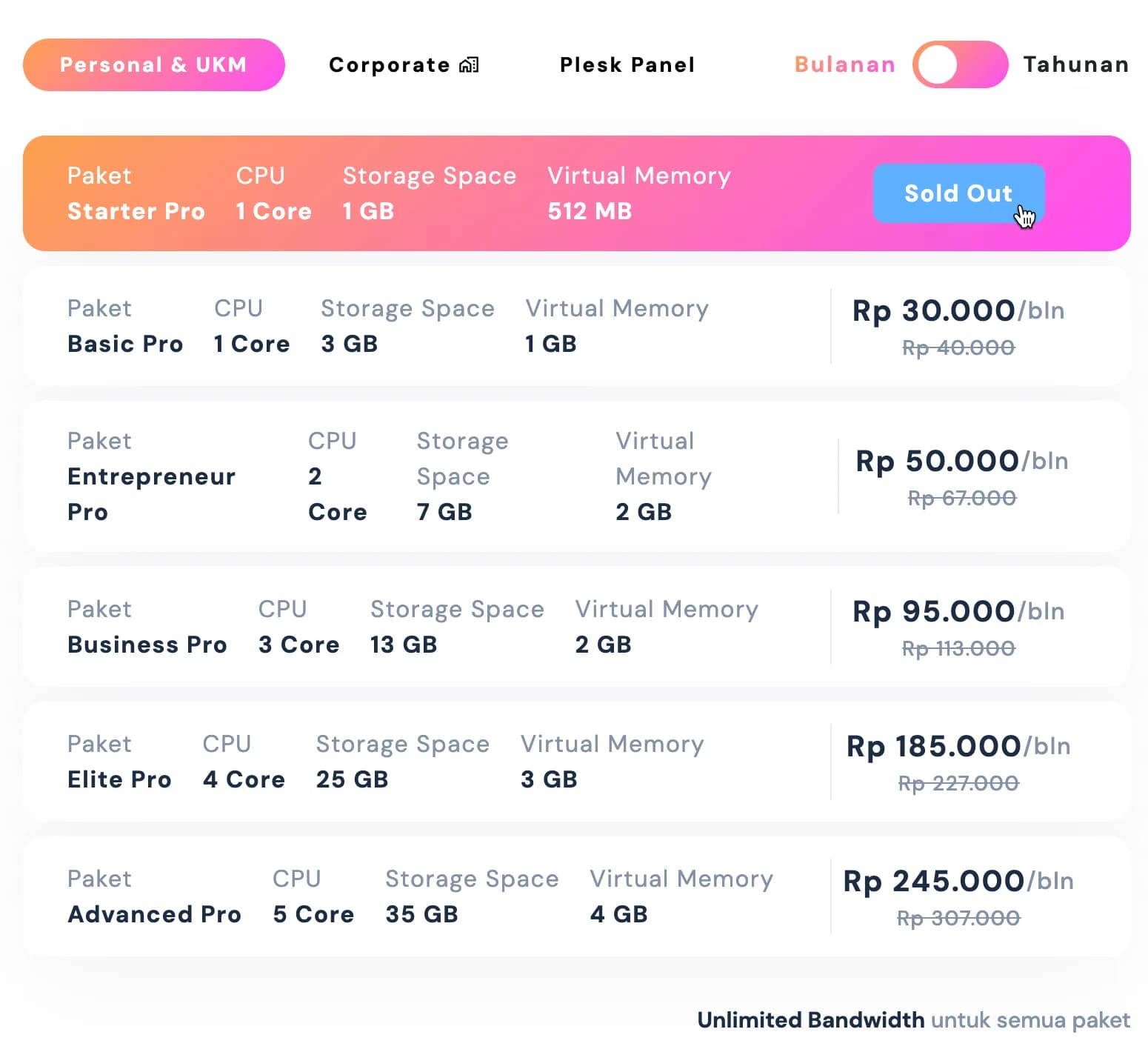1148x1052 pixels.
Task: Click the crossed-out Rp 113.000 price
Action: (x=958, y=647)
